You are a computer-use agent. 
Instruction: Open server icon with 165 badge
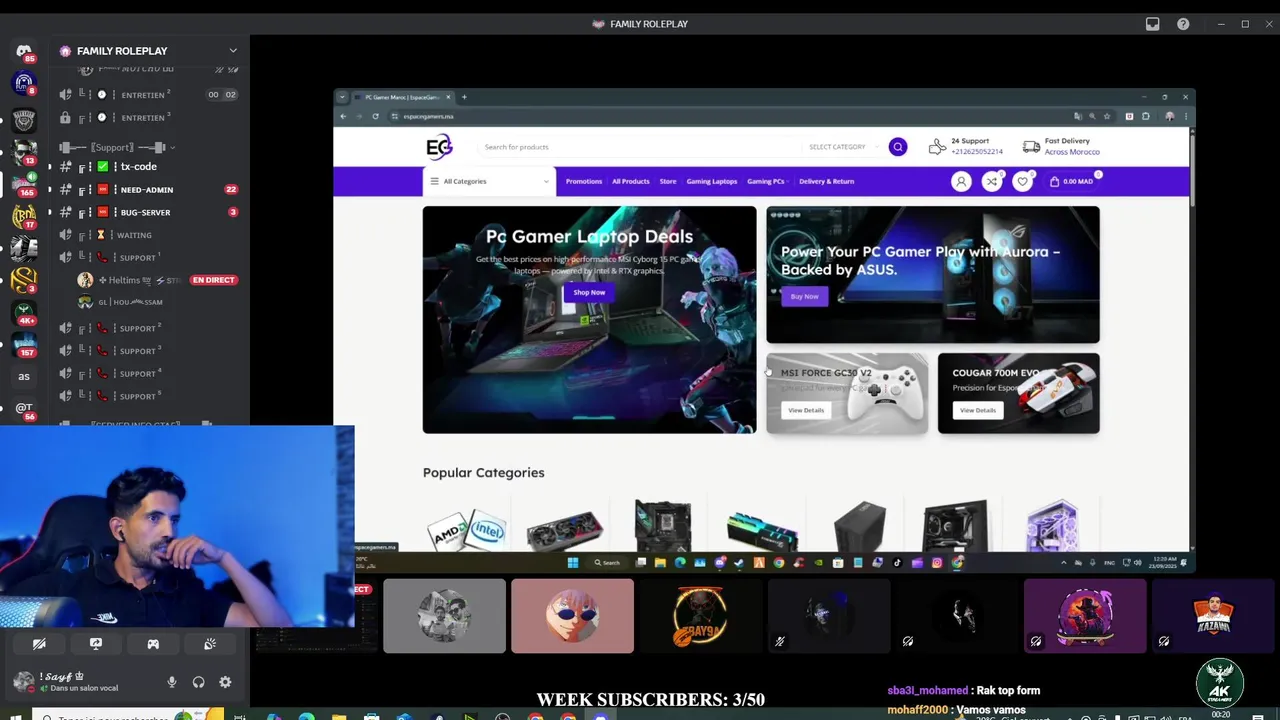[x=24, y=183]
